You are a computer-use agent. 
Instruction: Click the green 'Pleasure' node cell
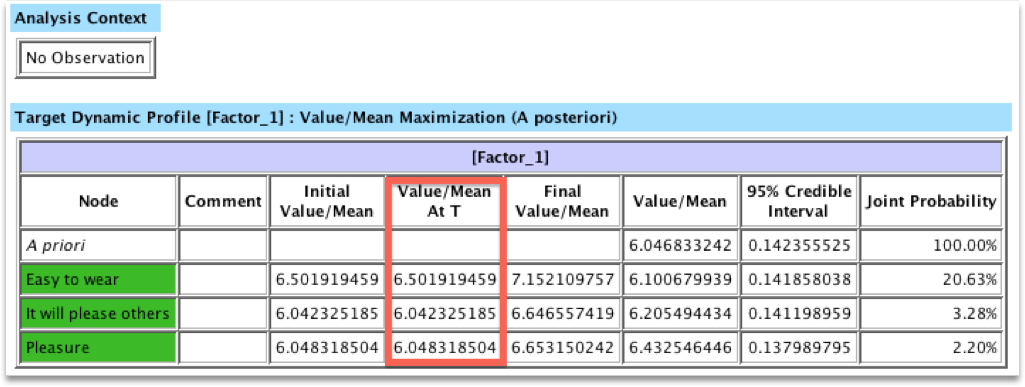point(98,347)
